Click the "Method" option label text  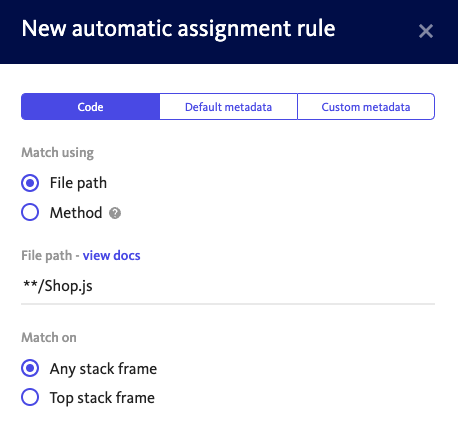click(76, 213)
